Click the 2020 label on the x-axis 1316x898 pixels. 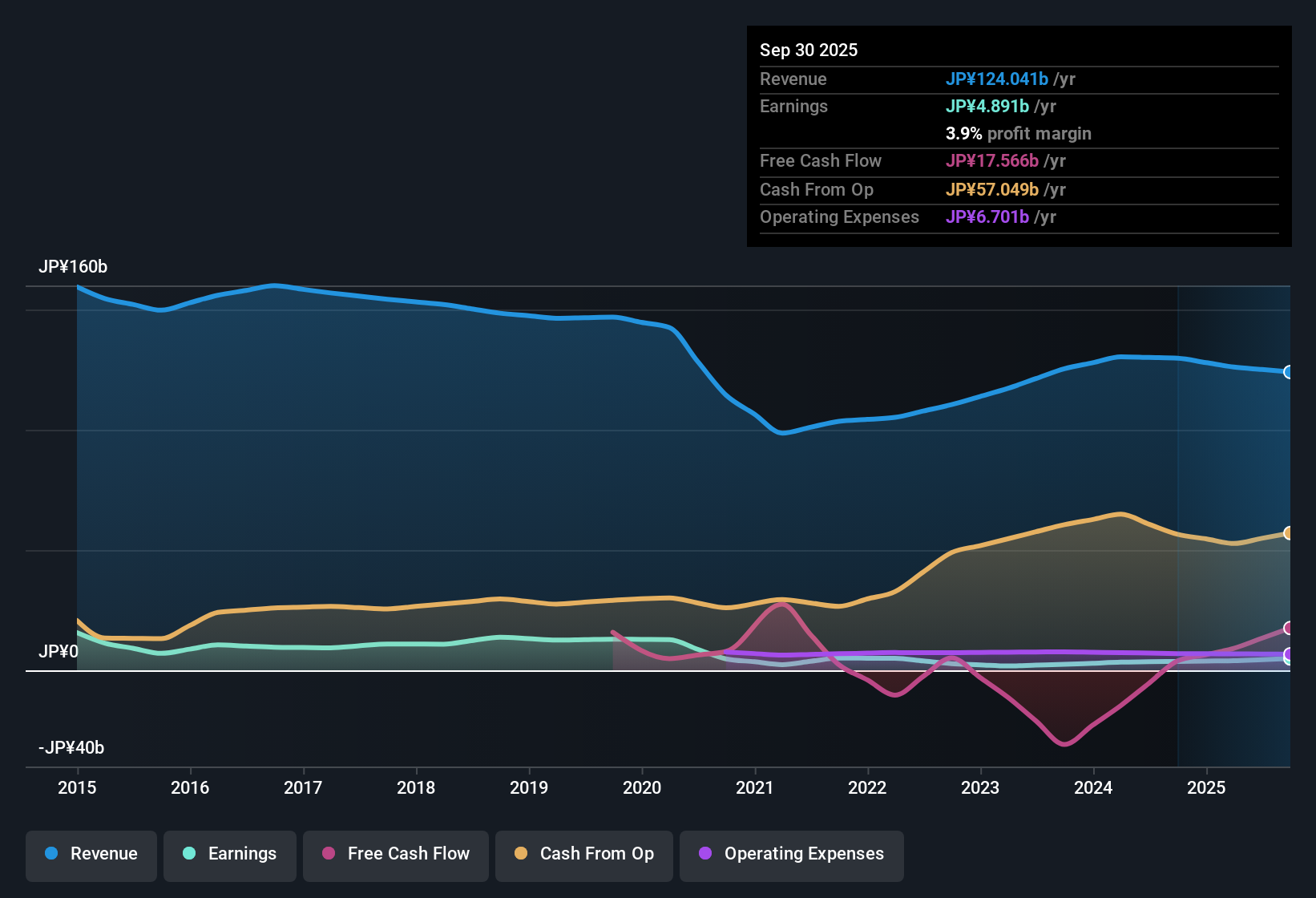642,788
